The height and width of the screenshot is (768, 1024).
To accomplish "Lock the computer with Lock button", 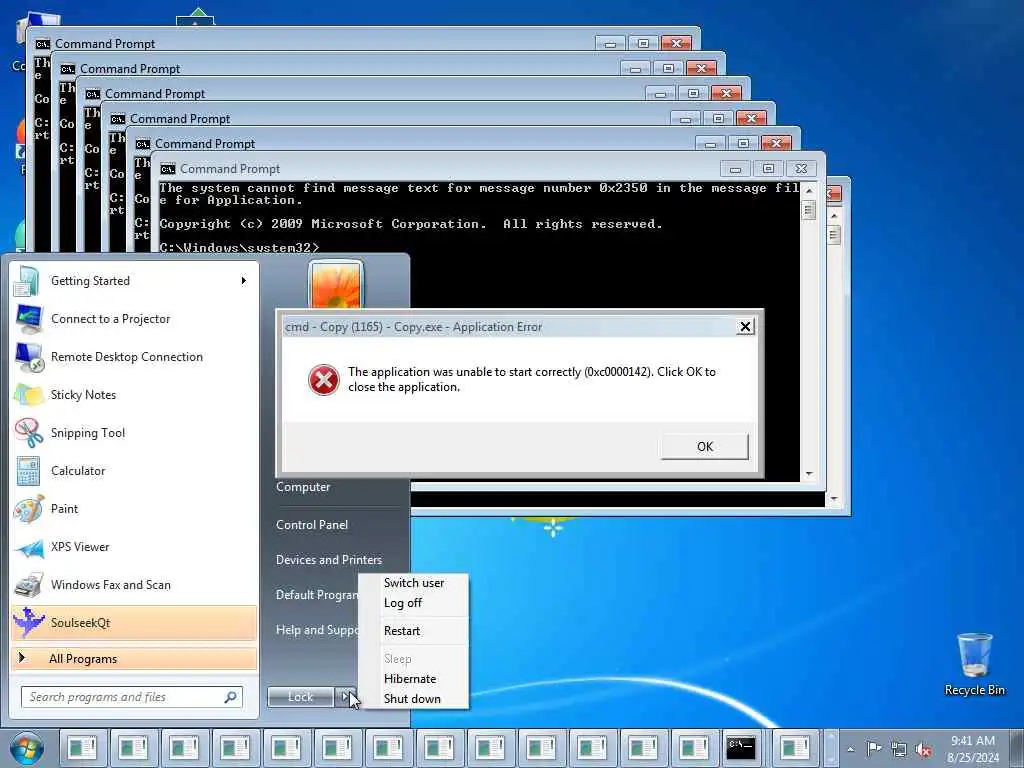I will click(x=300, y=697).
